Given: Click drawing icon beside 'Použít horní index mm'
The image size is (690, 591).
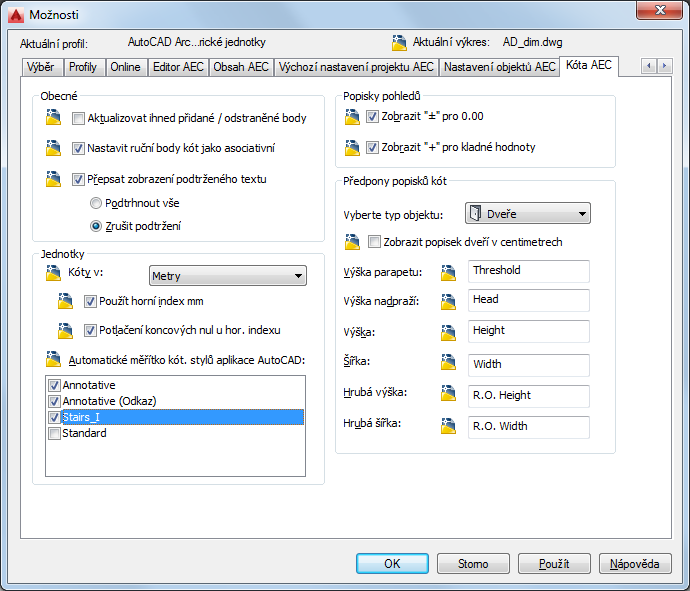Looking at the screenshot, I should (x=65, y=301).
